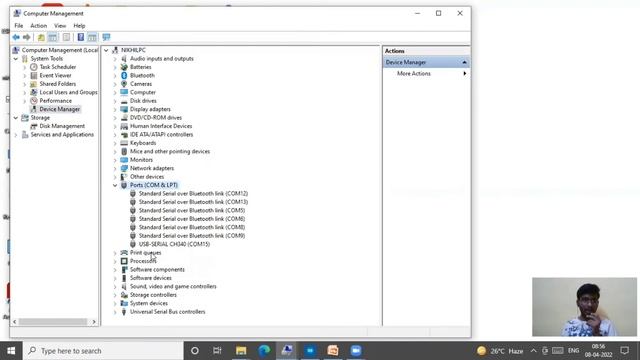Open the Action menu
This screenshot has height=360, width=640.
point(39,26)
